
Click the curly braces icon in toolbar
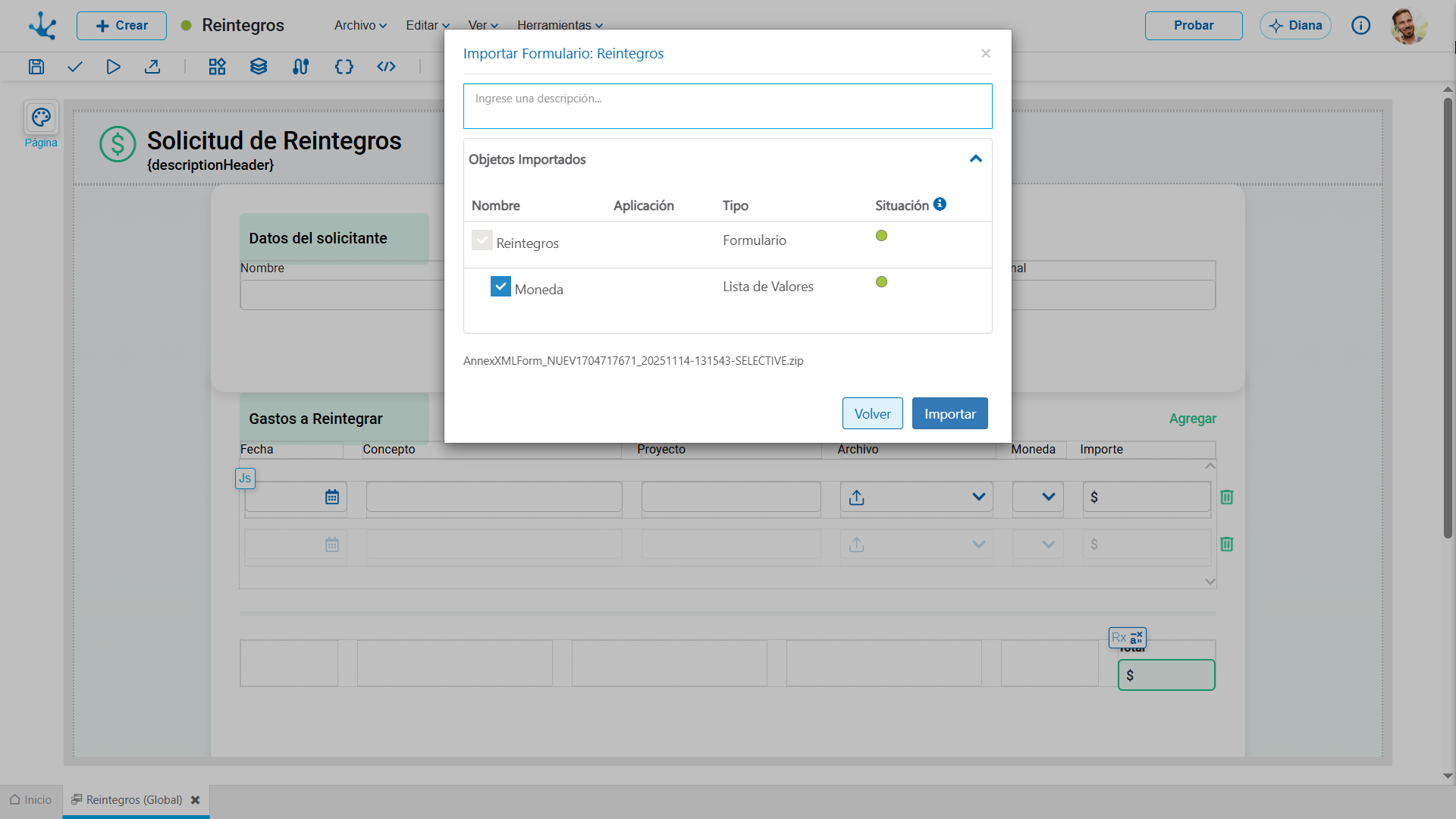[x=344, y=67]
